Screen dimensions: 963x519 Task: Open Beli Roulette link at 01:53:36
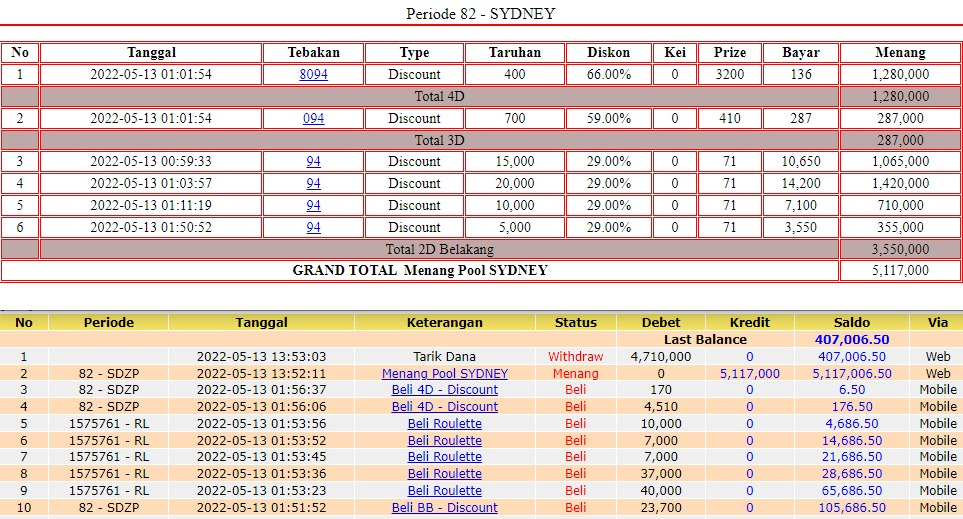click(x=445, y=474)
